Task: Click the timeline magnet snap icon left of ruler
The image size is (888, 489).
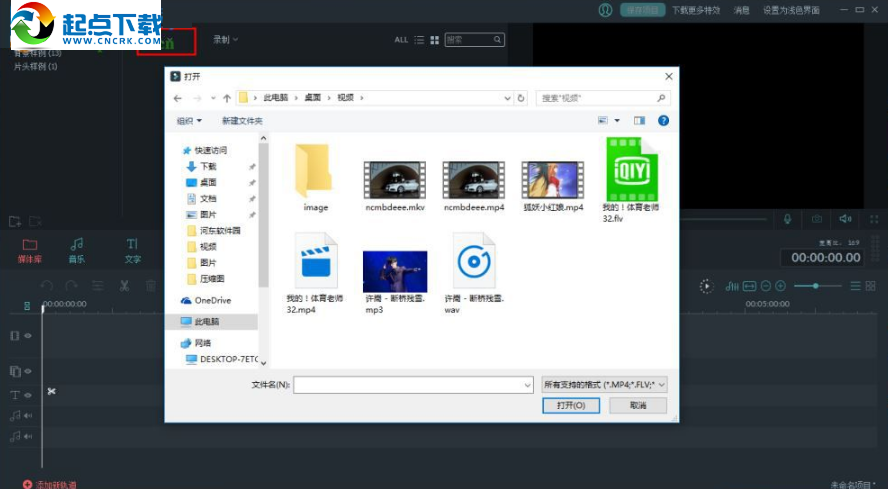Action: 27,306
